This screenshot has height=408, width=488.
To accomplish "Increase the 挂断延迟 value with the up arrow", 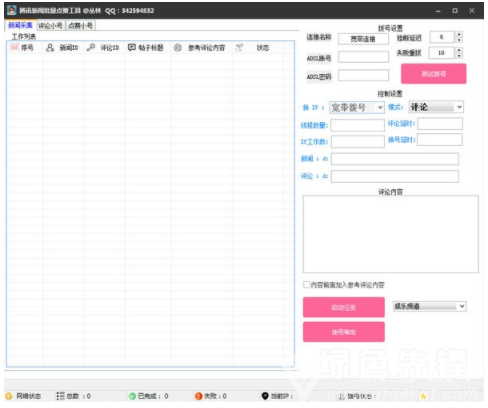I will click(459, 34).
